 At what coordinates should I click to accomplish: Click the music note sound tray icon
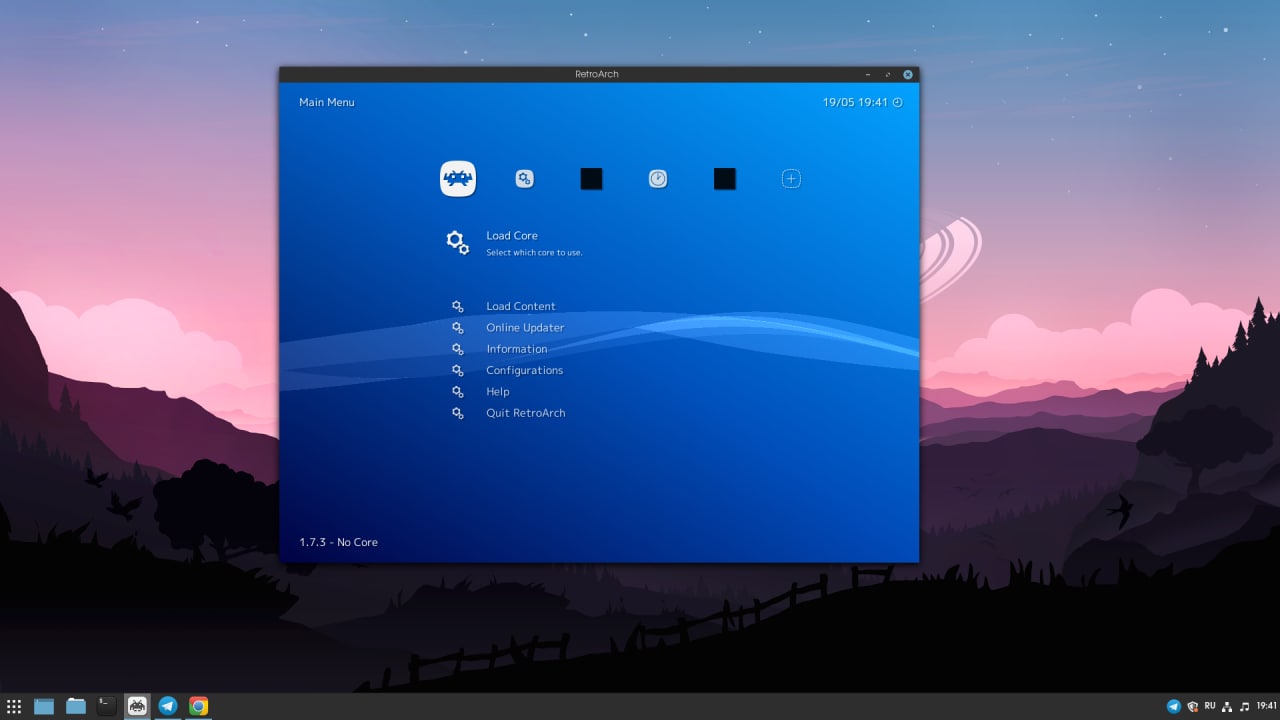(x=1244, y=706)
